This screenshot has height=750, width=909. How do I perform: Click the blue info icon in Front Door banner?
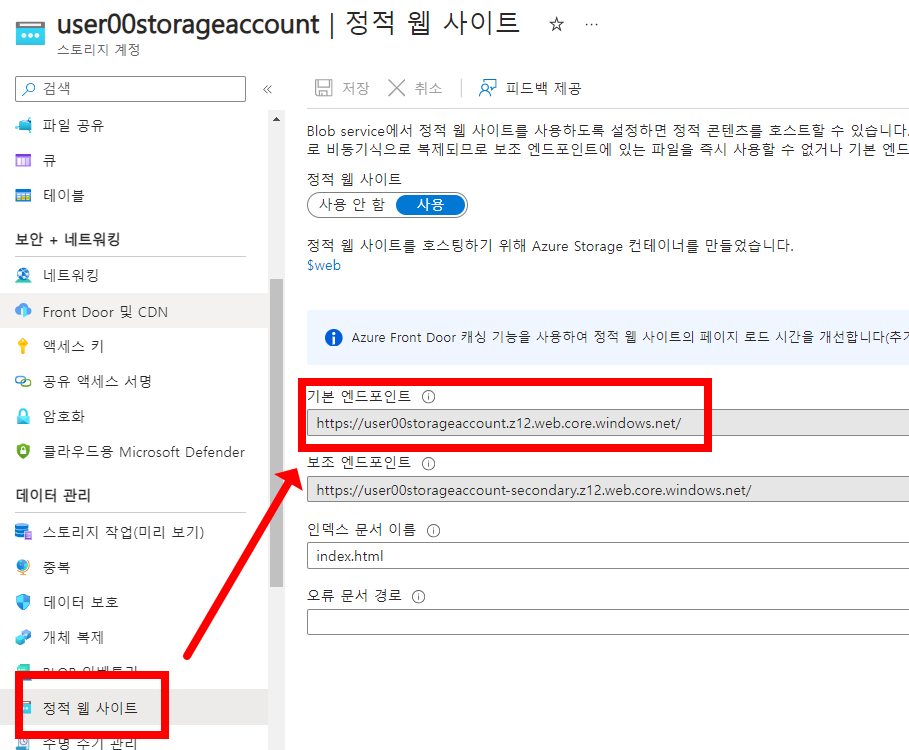point(333,337)
